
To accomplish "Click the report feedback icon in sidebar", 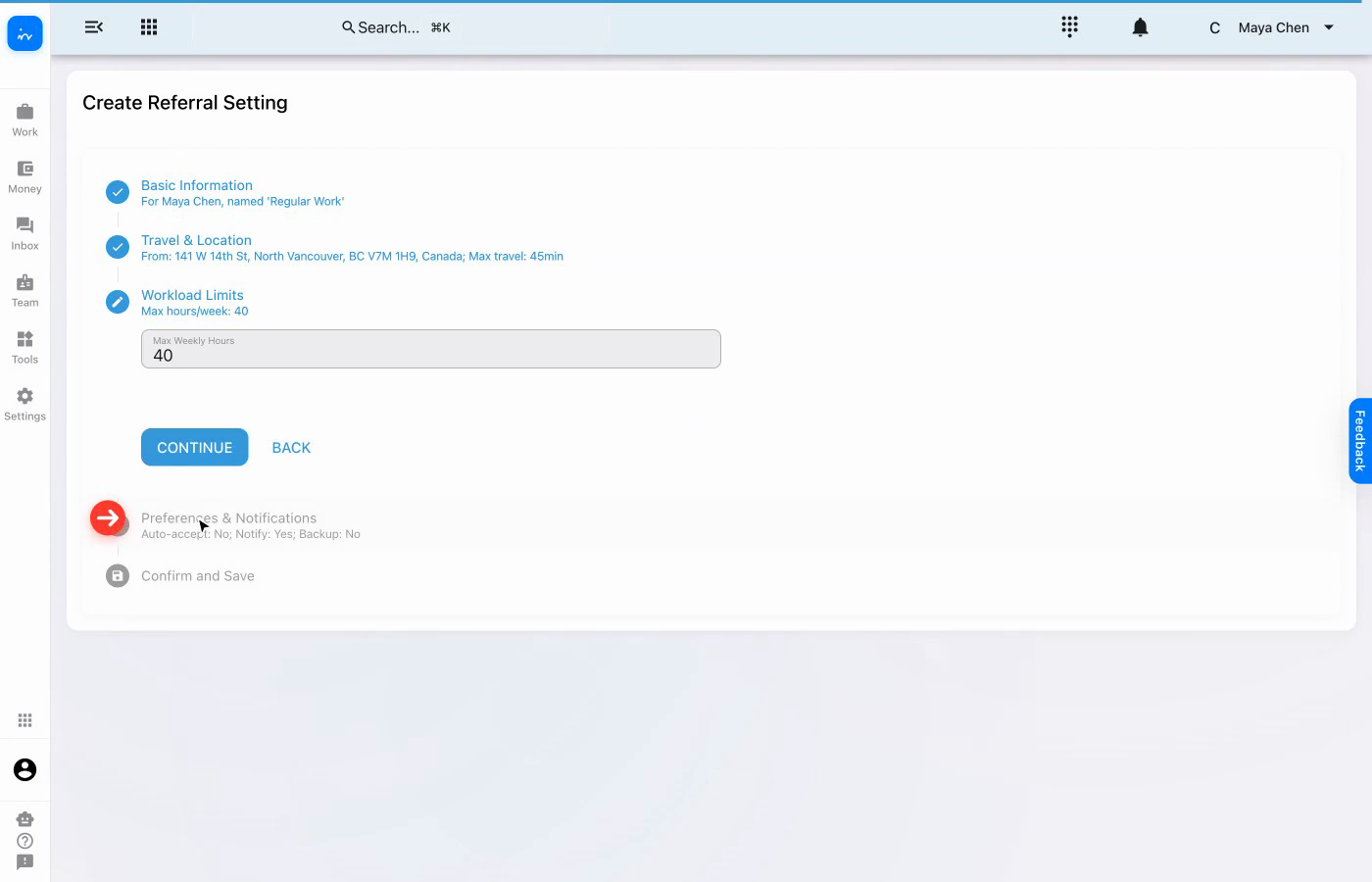I will pyautogui.click(x=24, y=862).
